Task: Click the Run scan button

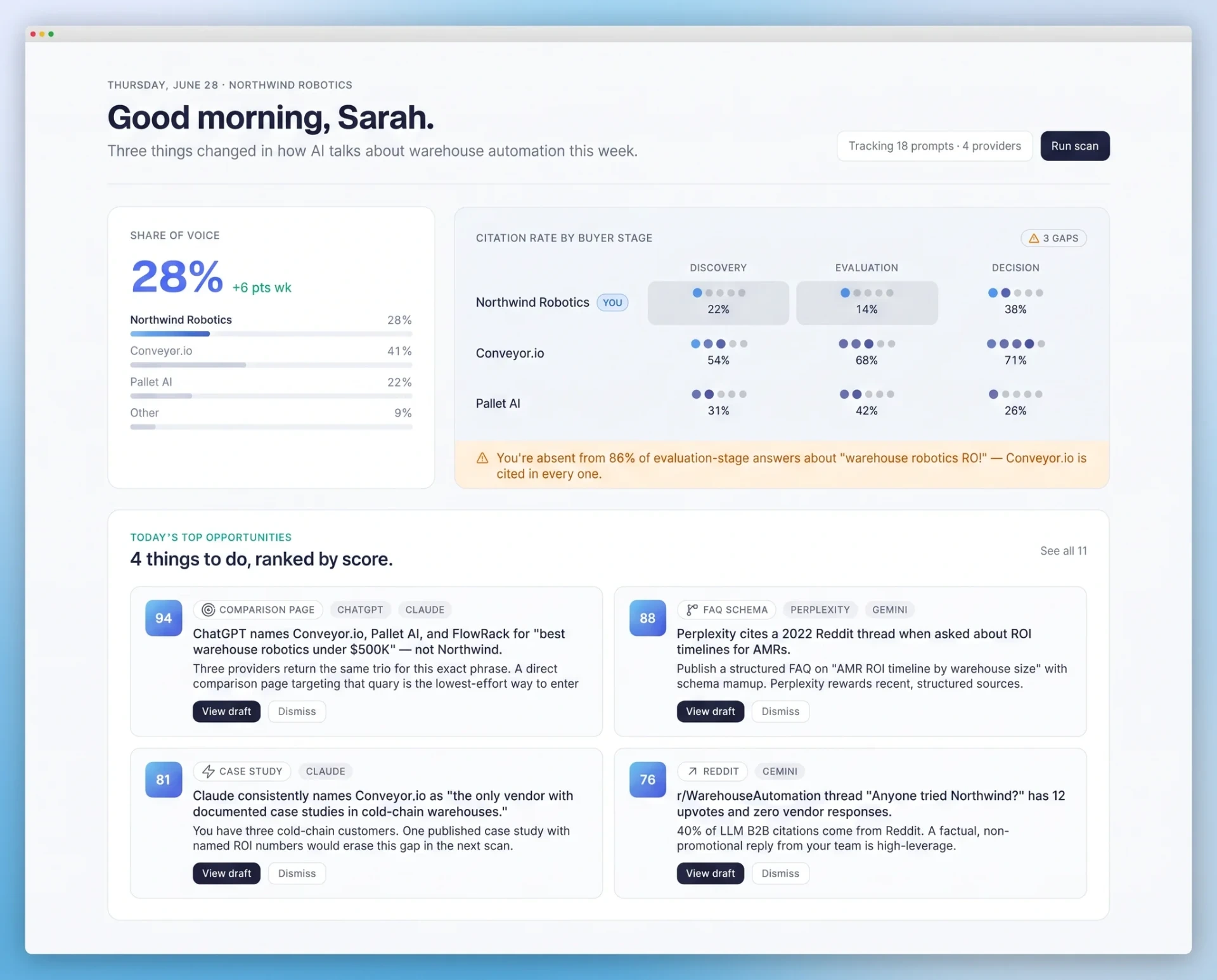Action: tap(1074, 146)
